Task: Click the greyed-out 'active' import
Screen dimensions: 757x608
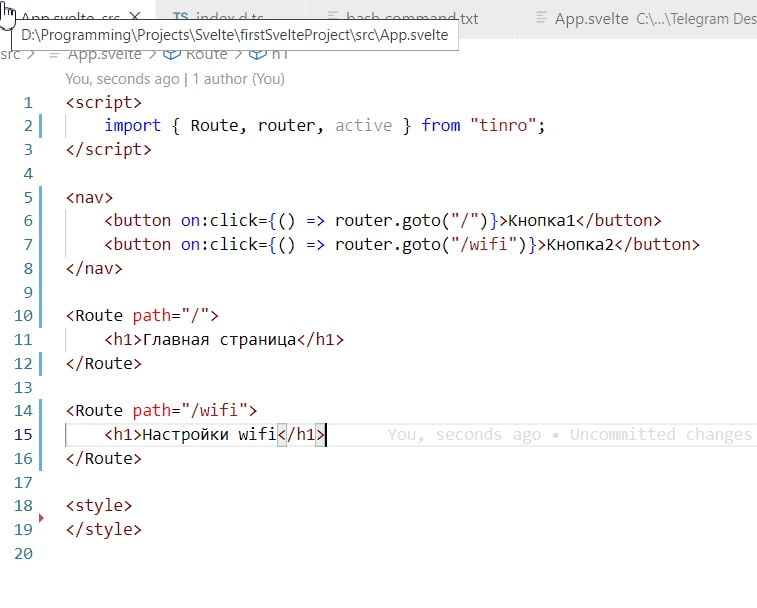Action: coord(364,126)
